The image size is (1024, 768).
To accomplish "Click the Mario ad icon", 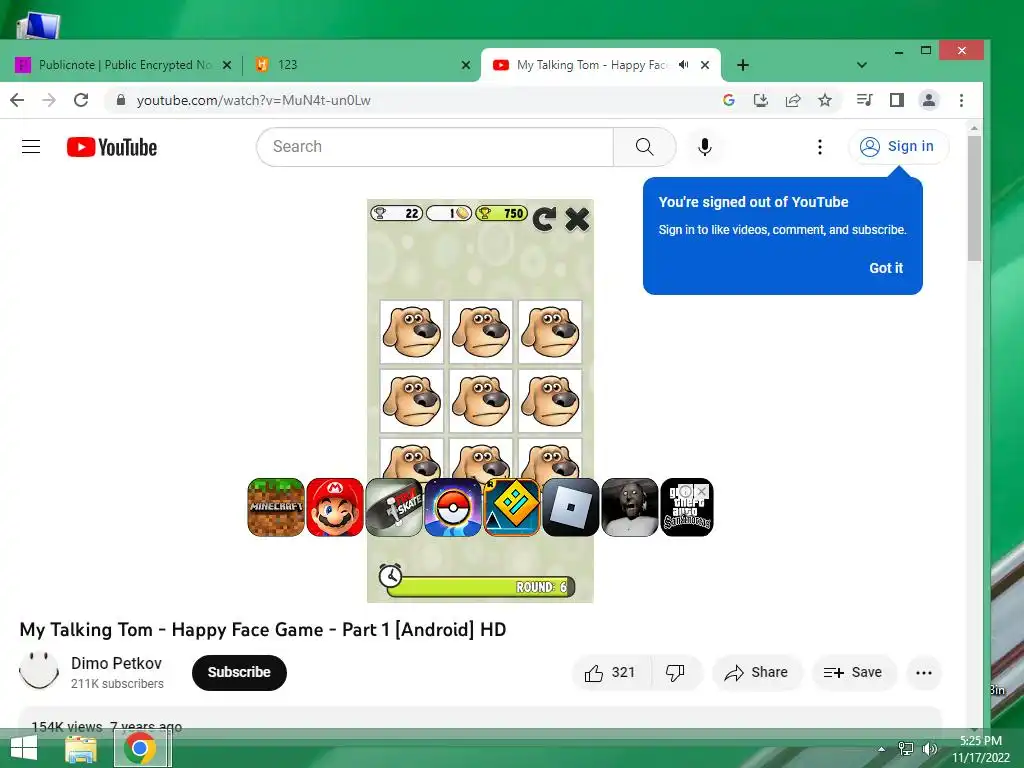I will click(335, 507).
